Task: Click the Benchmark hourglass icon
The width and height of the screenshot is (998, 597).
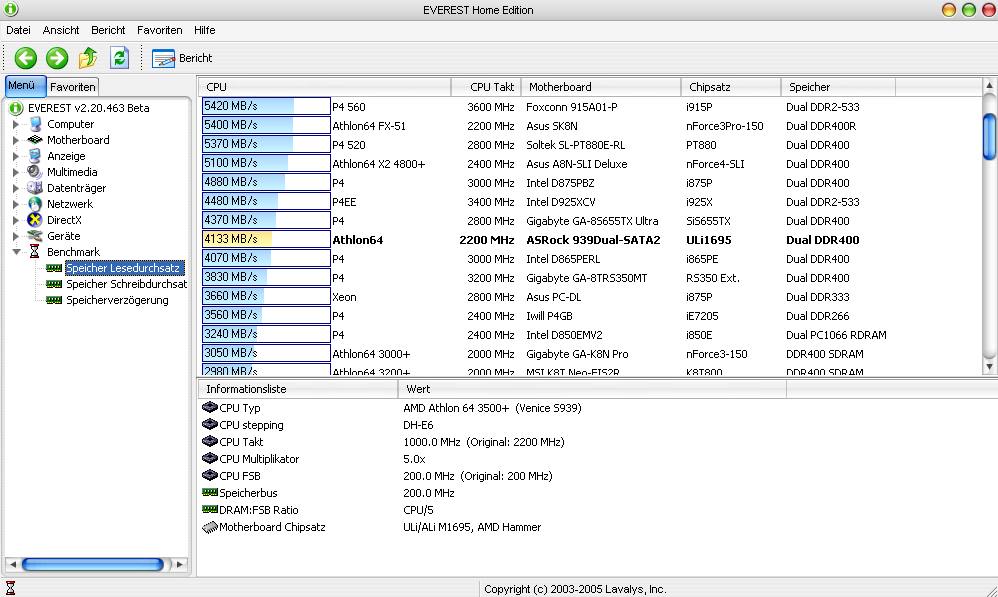Action: [34, 252]
